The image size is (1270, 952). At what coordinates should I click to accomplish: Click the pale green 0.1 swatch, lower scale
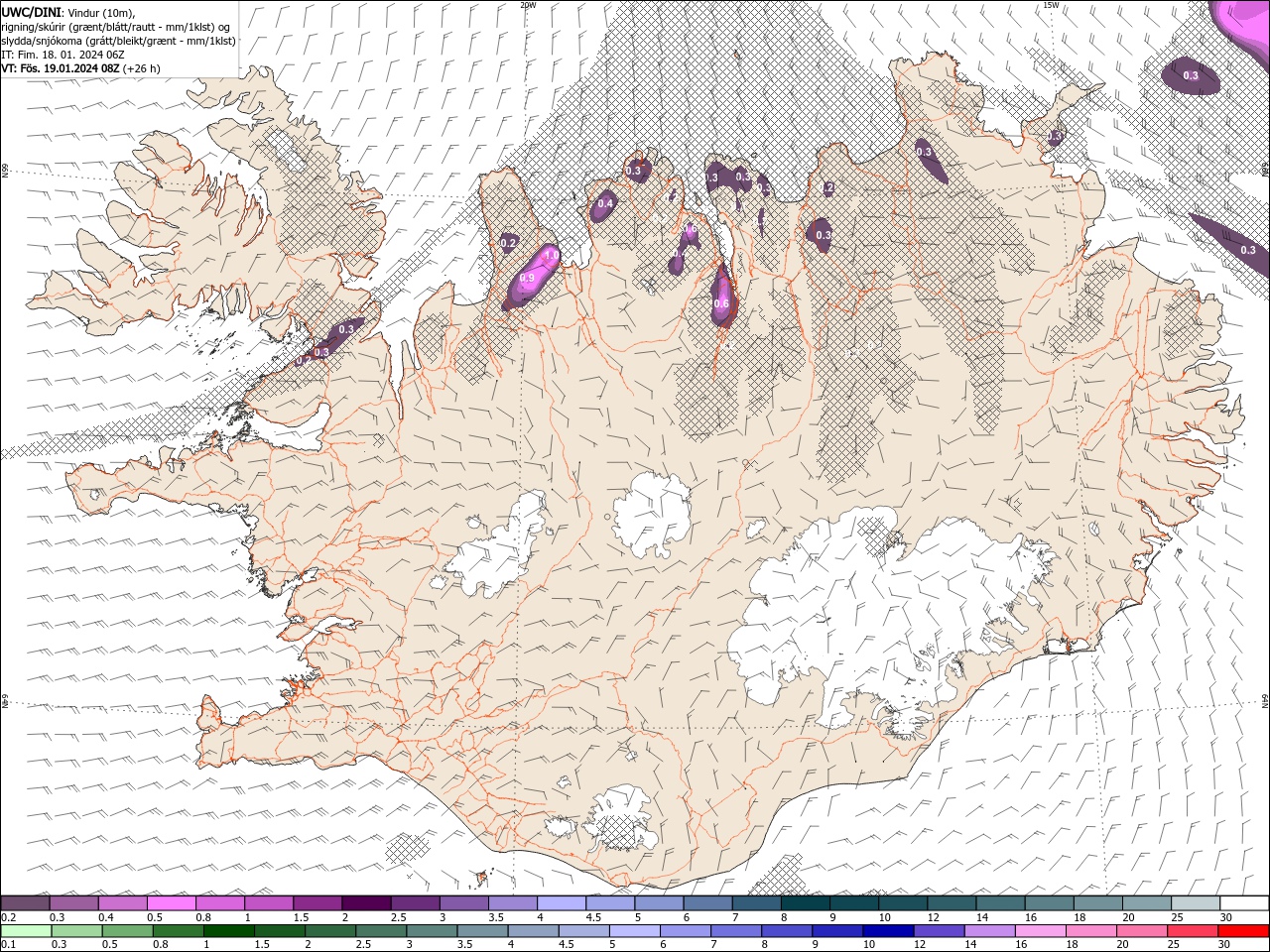26,931
